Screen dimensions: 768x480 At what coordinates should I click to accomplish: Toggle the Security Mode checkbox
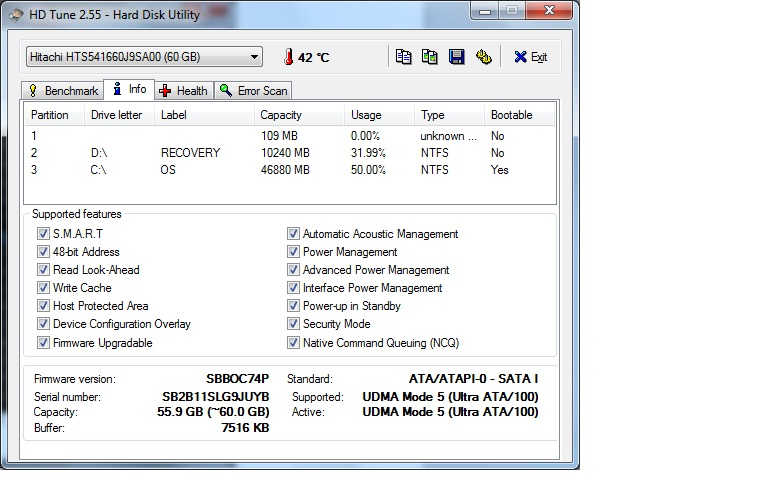pyautogui.click(x=293, y=324)
